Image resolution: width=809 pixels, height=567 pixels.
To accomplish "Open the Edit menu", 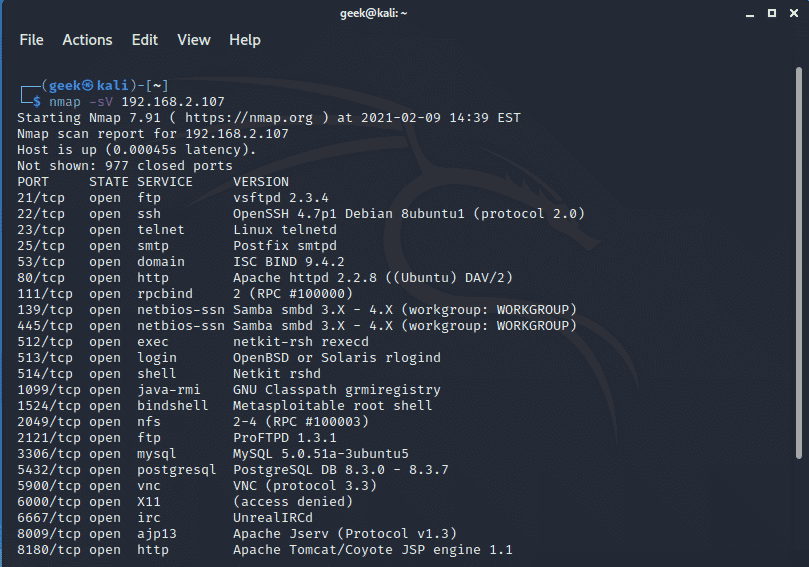I will pyautogui.click(x=144, y=40).
